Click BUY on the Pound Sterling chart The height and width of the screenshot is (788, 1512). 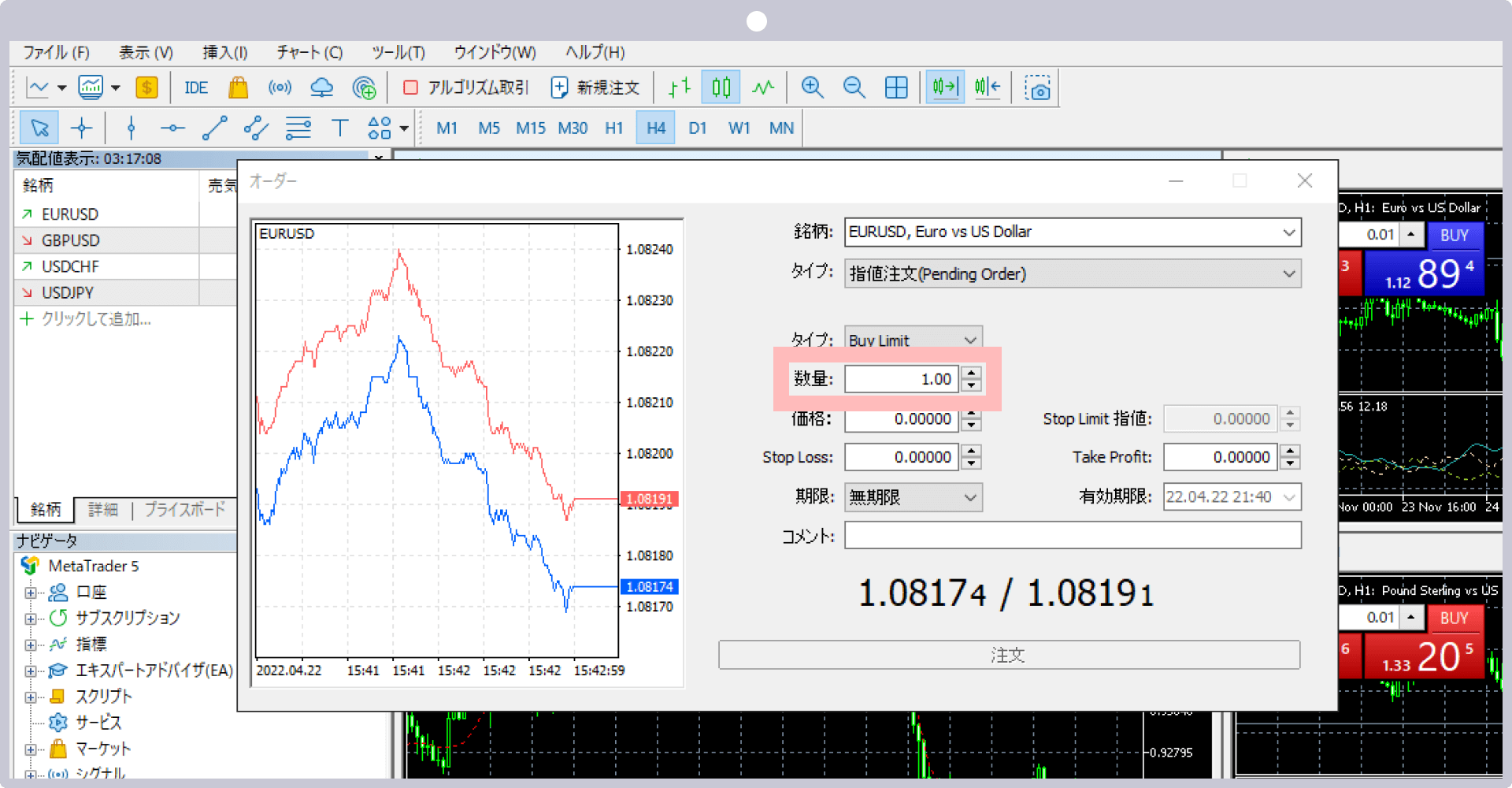point(1454,618)
